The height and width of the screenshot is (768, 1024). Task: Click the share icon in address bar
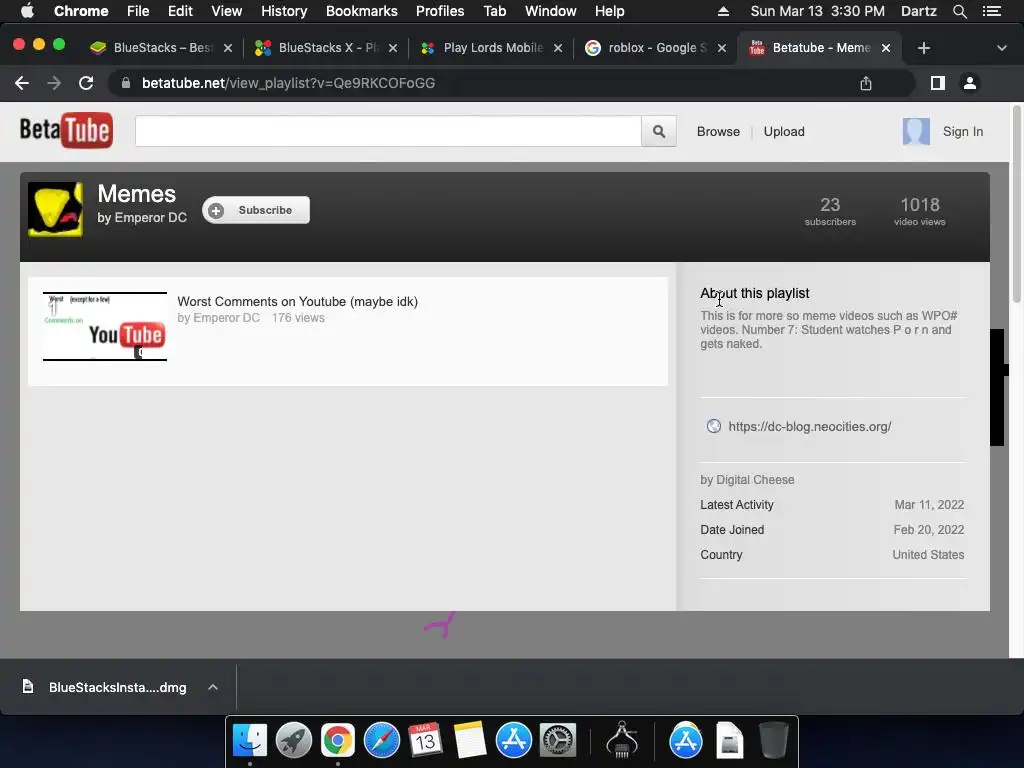pos(865,83)
